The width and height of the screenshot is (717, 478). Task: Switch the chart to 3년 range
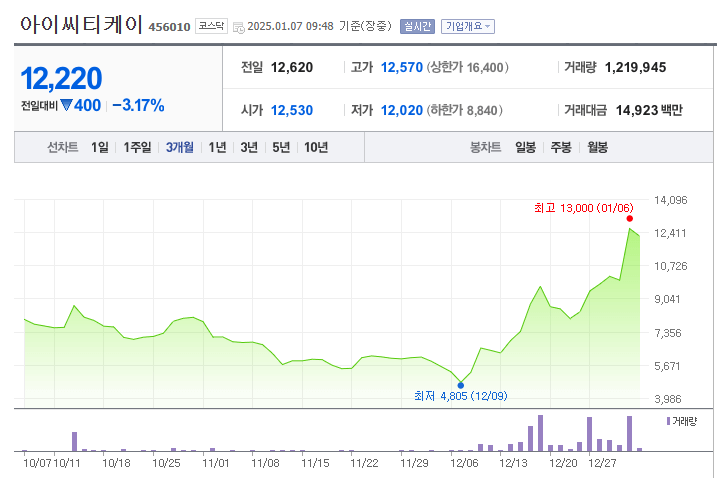click(x=249, y=147)
